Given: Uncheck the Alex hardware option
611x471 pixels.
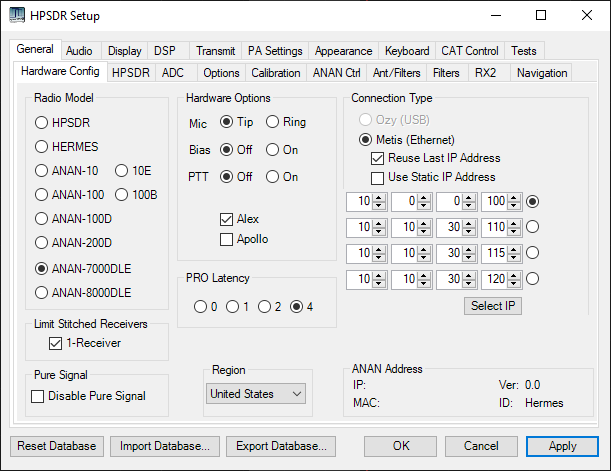Looking at the screenshot, I should tap(226, 219).
